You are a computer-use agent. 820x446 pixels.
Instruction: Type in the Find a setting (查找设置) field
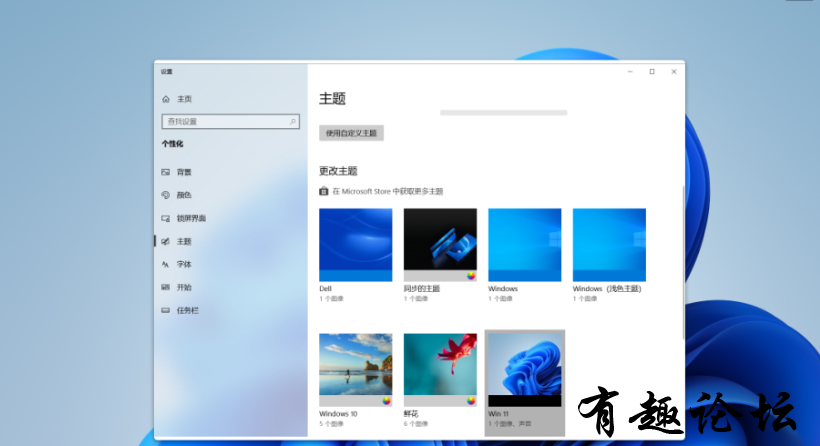coord(225,121)
